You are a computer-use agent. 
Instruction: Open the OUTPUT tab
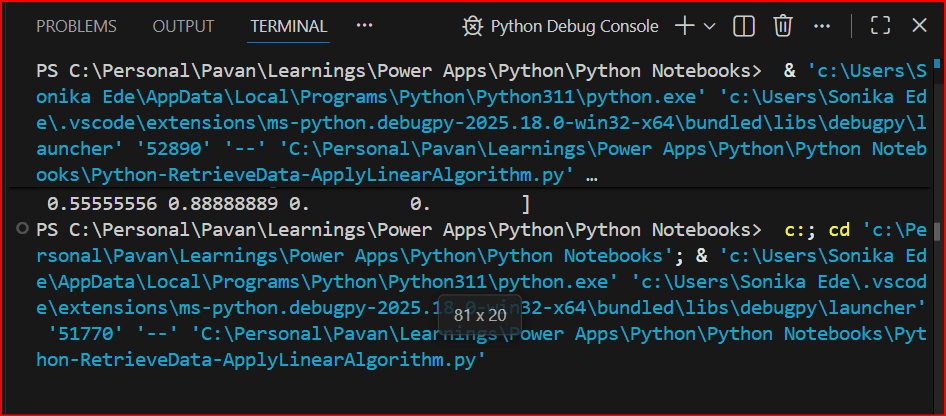(x=183, y=27)
